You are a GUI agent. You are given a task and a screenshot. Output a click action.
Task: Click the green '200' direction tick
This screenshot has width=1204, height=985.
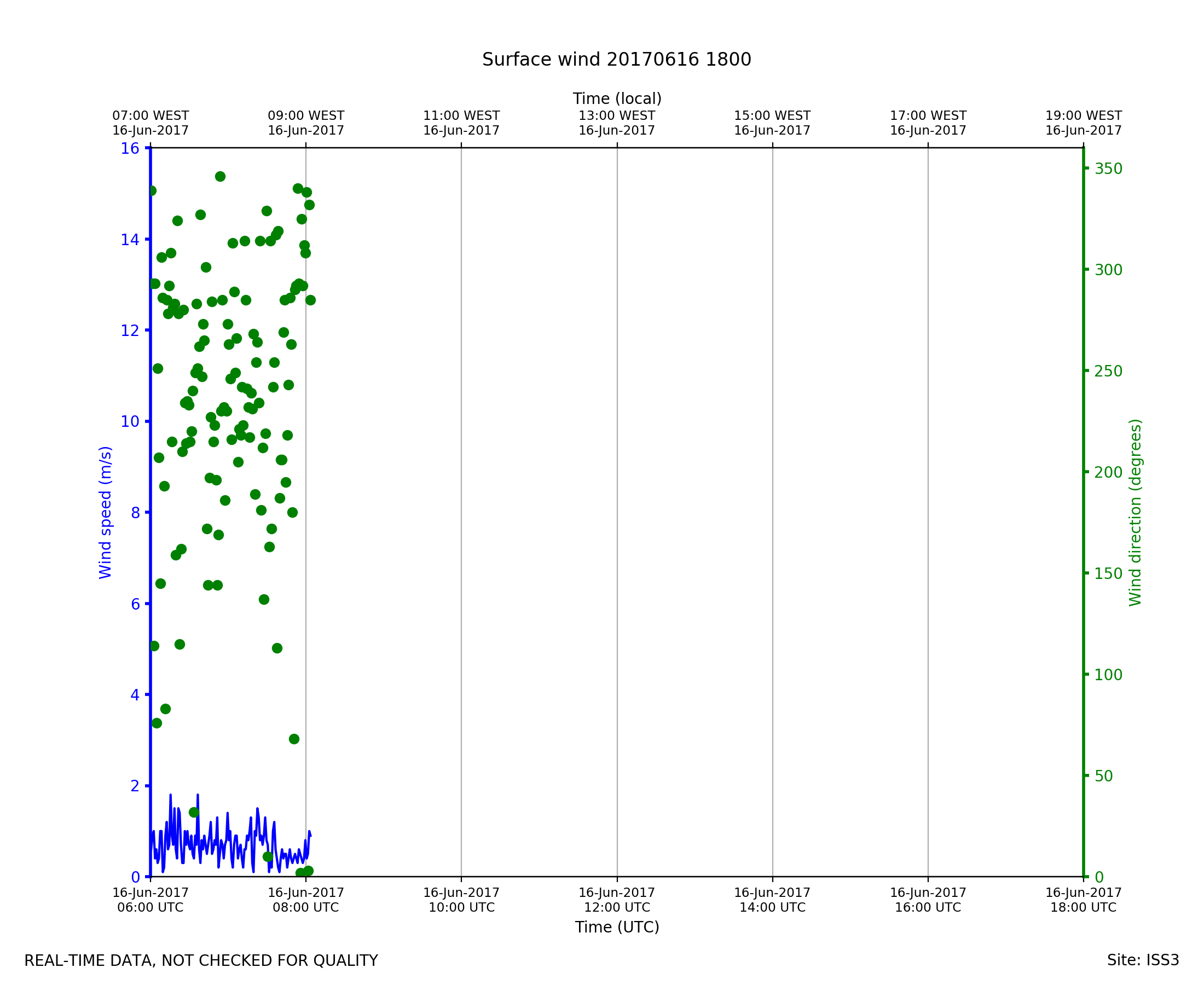[1108, 472]
